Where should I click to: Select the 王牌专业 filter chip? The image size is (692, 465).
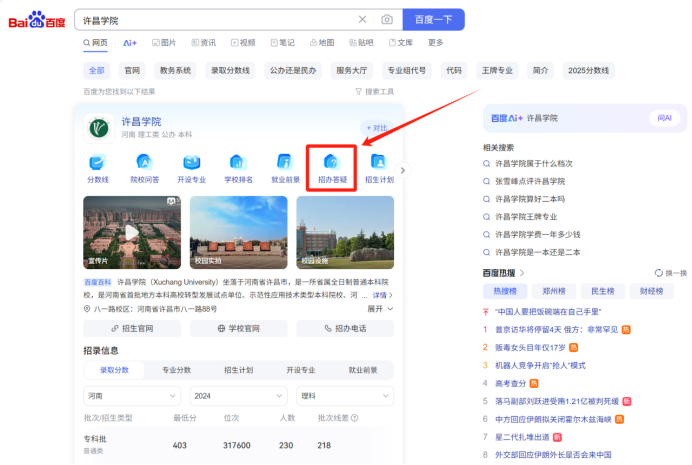point(497,71)
